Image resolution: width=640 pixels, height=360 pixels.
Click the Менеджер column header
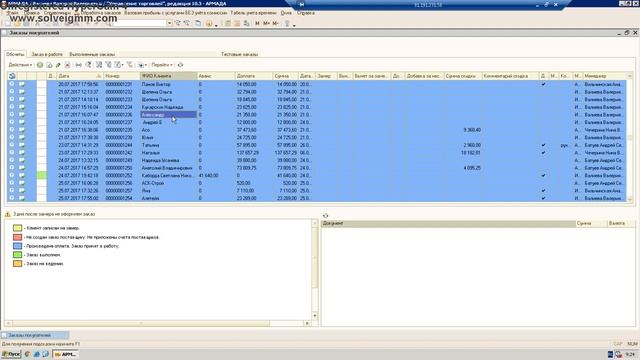click(604, 76)
